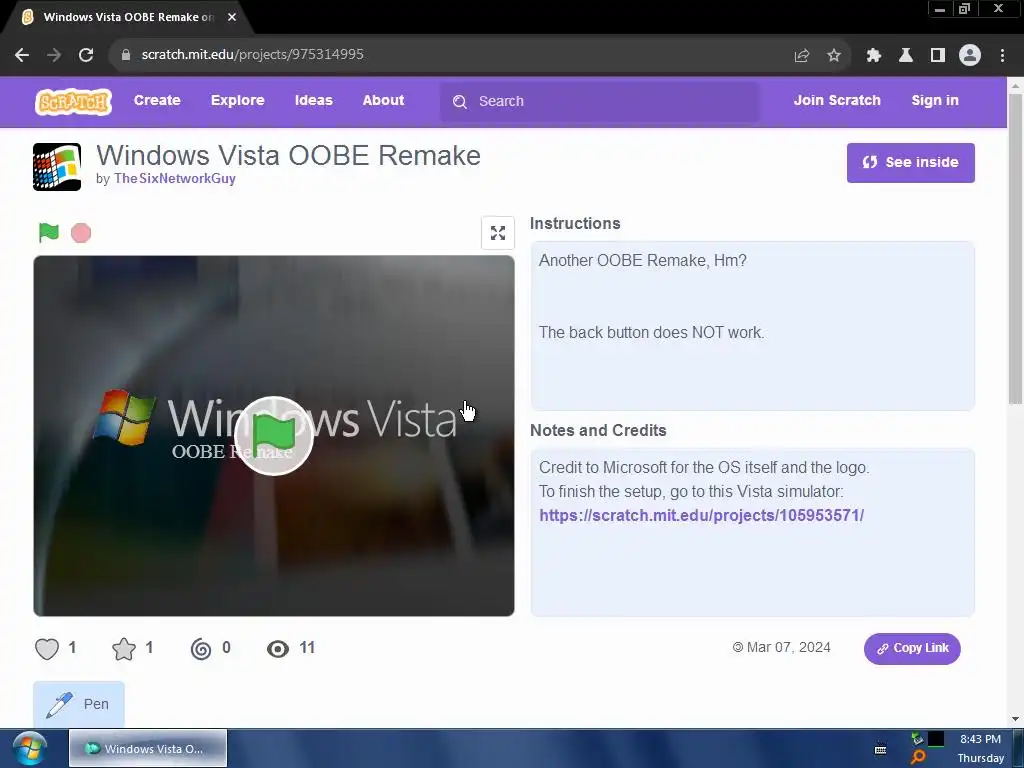Click Join Scratch
1024x768 pixels.
[x=837, y=101]
